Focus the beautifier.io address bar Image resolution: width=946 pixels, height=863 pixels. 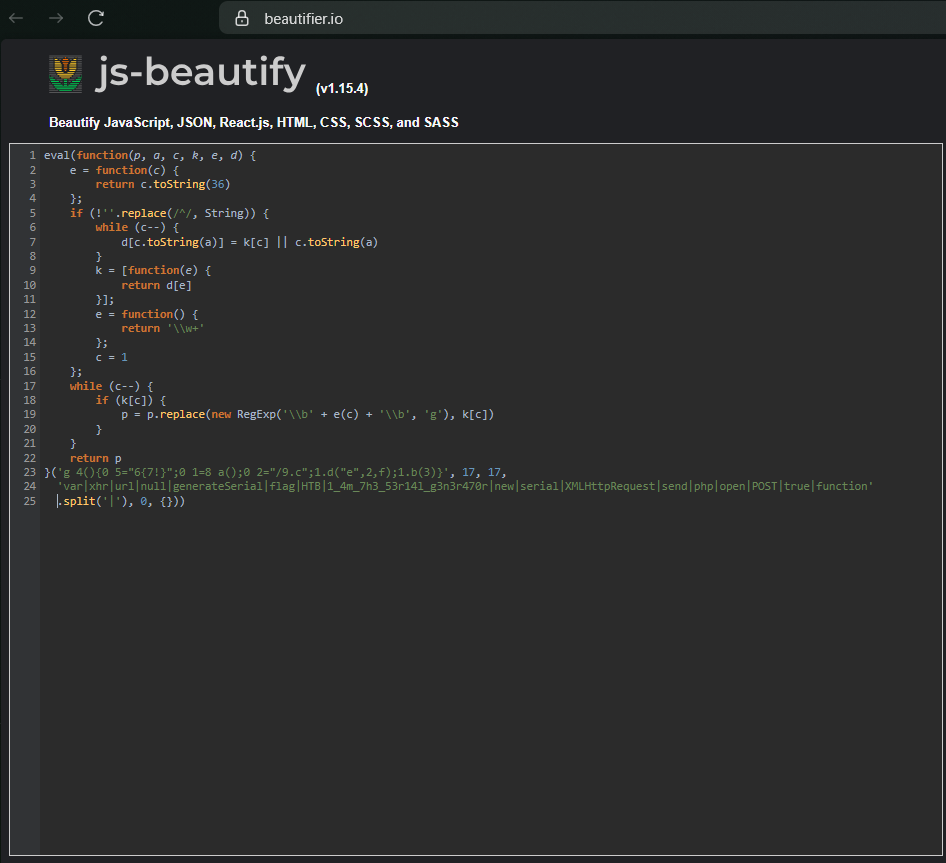[500, 19]
